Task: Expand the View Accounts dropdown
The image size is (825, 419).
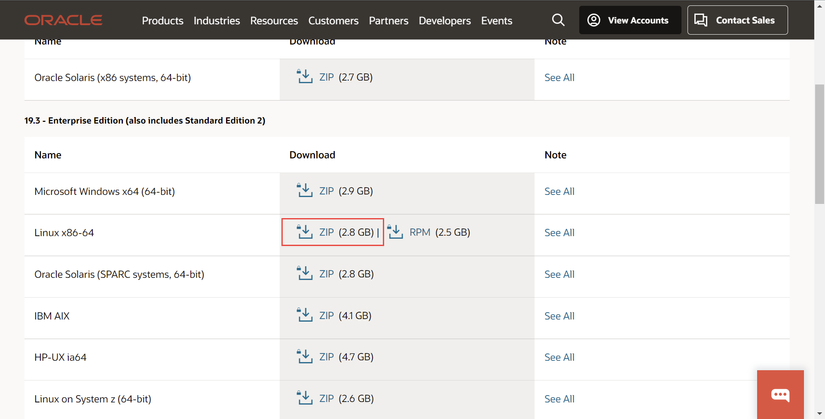Action: click(x=630, y=20)
